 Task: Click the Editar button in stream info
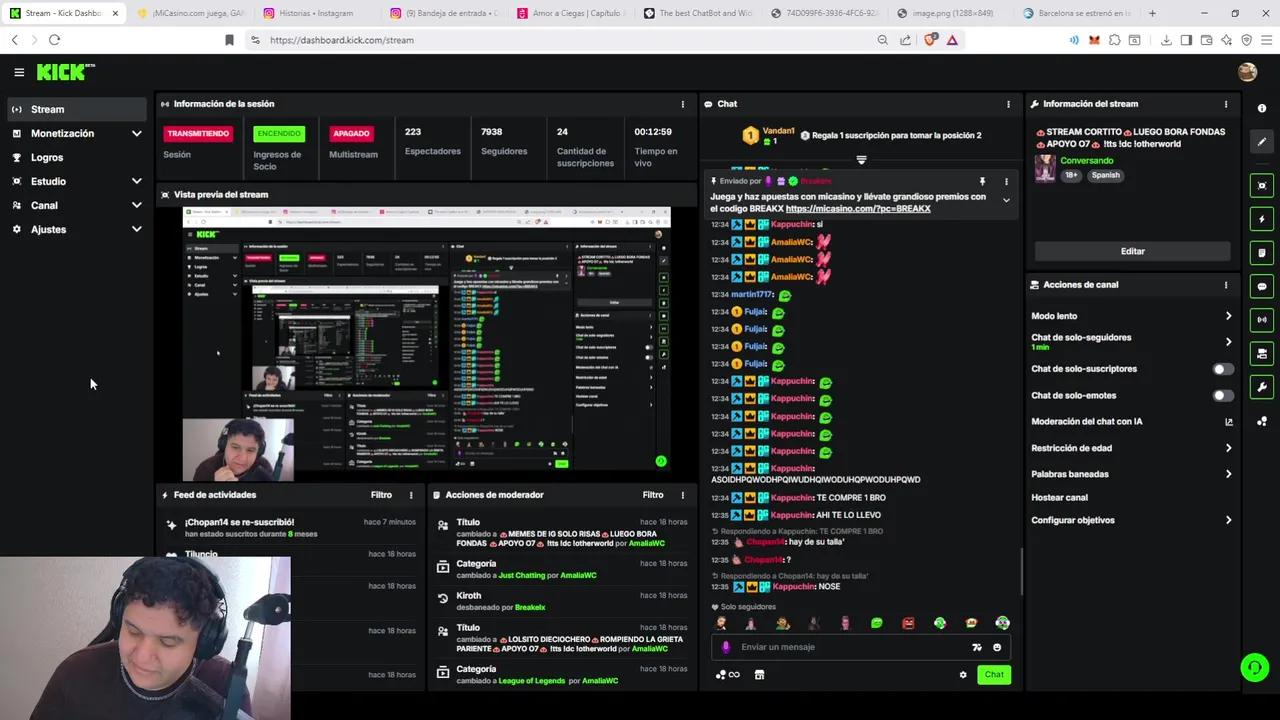pyautogui.click(x=1132, y=251)
